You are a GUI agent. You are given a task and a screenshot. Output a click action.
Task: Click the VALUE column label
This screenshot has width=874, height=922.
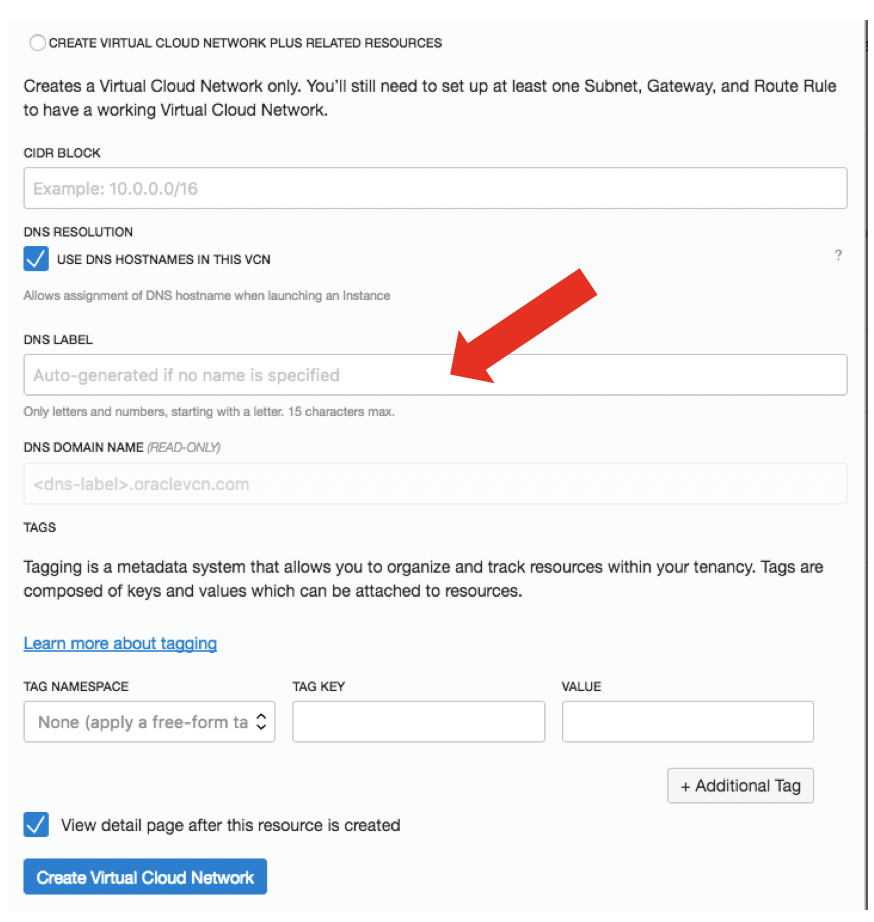[582, 686]
